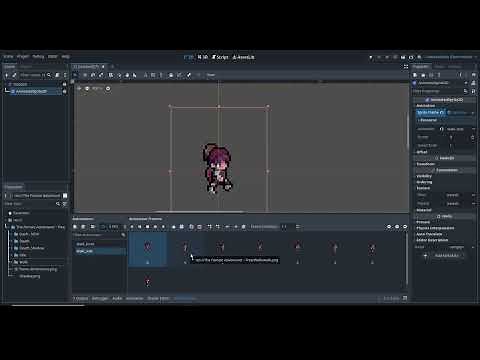Viewport: 480px width, 360px height.
Task: Zoom in the animation frames thumbnails
Action: [x=405, y=227]
